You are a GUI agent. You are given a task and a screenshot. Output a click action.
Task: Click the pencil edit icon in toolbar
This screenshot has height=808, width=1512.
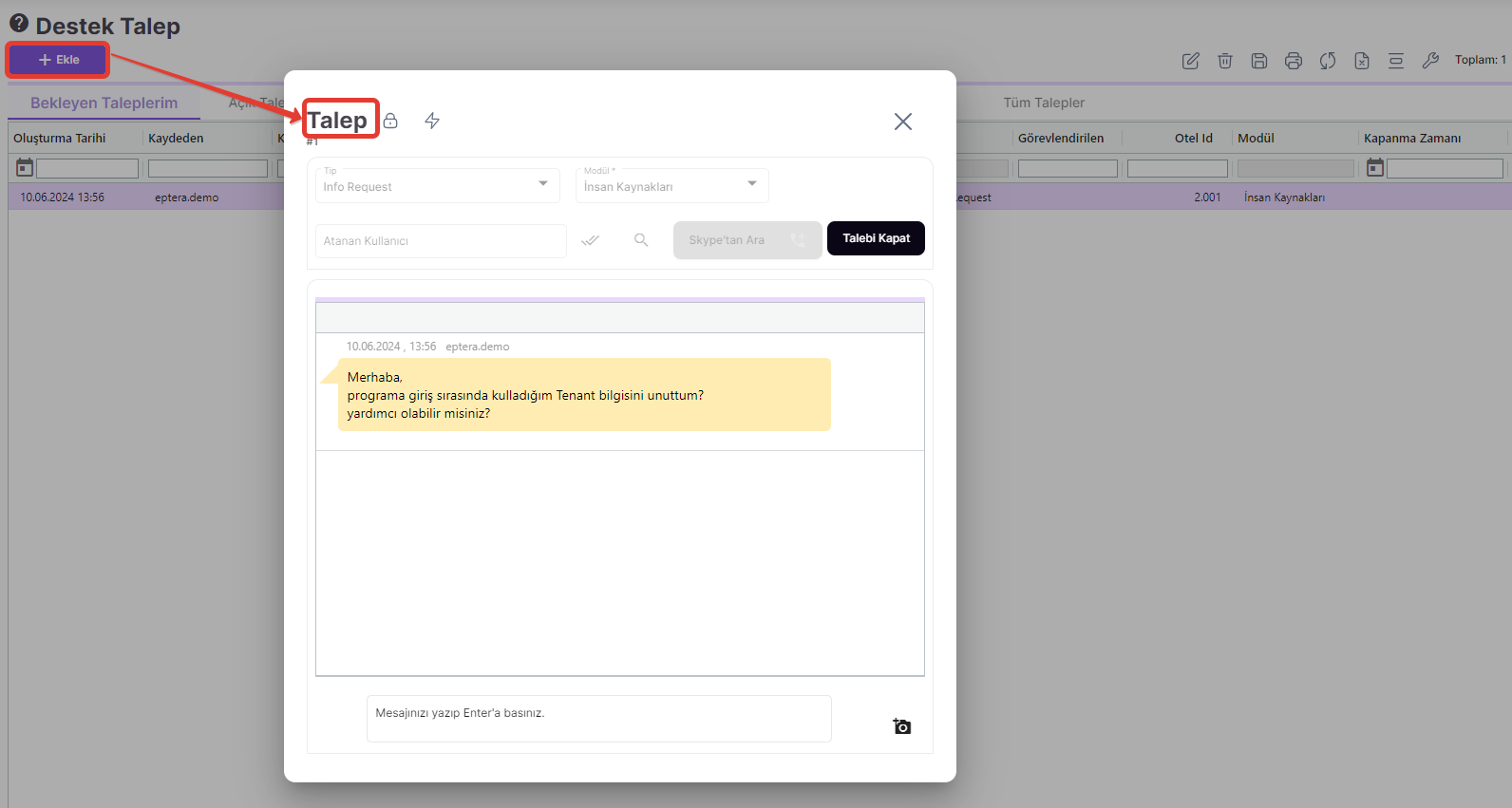[x=1190, y=61]
